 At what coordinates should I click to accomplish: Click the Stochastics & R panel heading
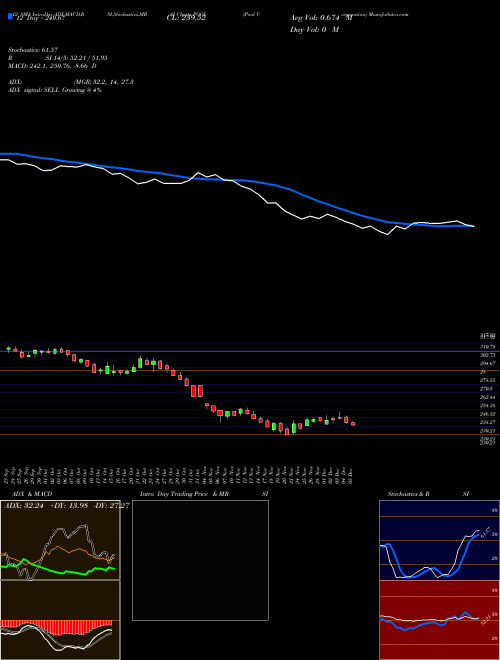409,494
